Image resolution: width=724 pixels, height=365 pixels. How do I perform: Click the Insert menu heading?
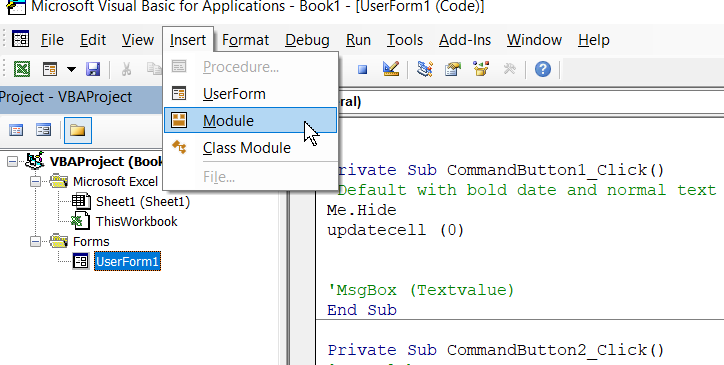coord(187,40)
